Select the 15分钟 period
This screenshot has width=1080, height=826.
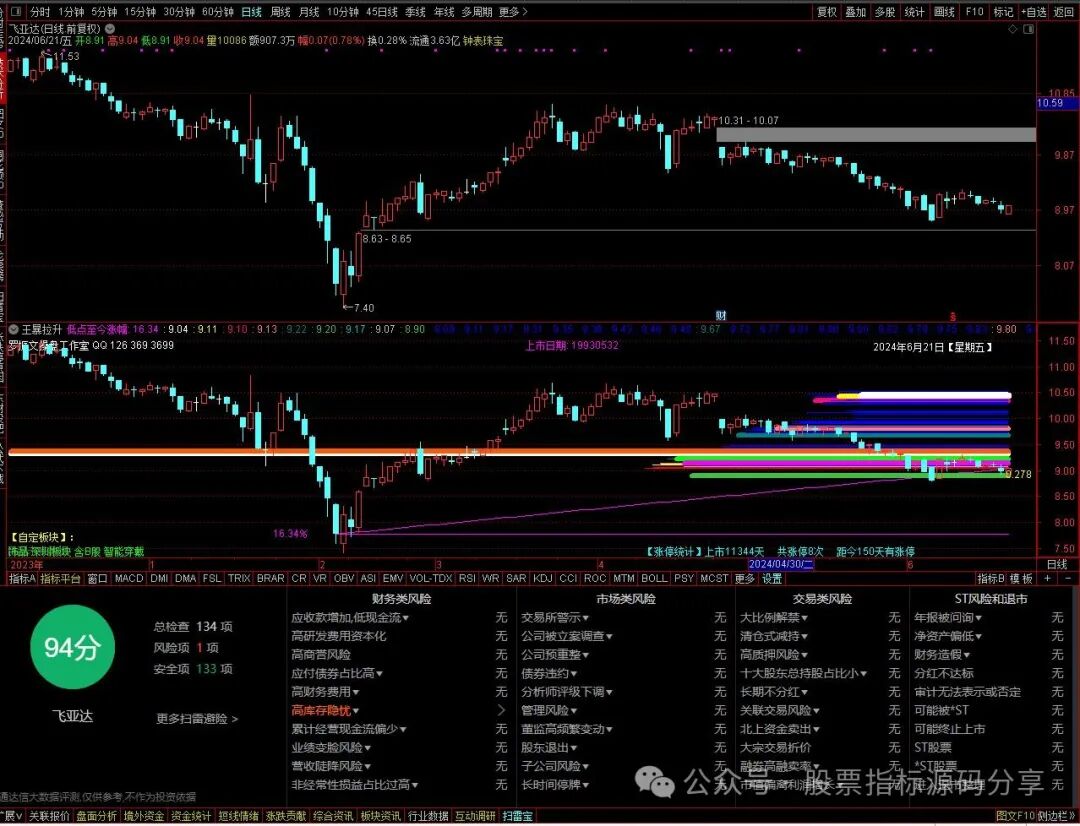click(x=140, y=12)
